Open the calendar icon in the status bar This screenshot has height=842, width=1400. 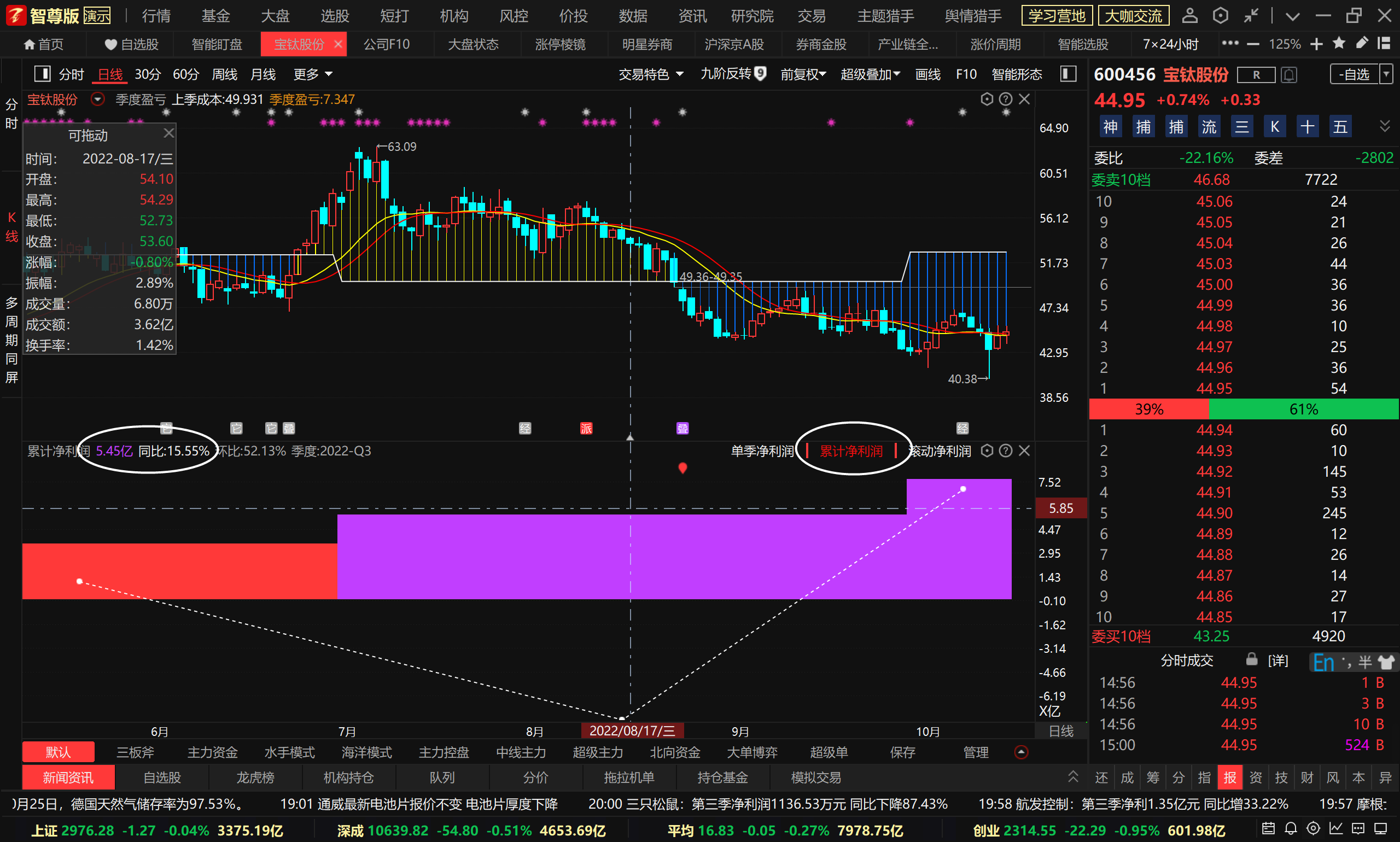(1268, 828)
